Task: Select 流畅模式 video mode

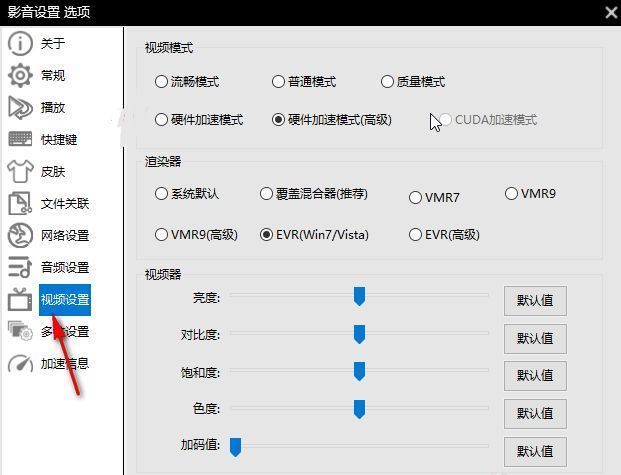Action: coord(162,82)
